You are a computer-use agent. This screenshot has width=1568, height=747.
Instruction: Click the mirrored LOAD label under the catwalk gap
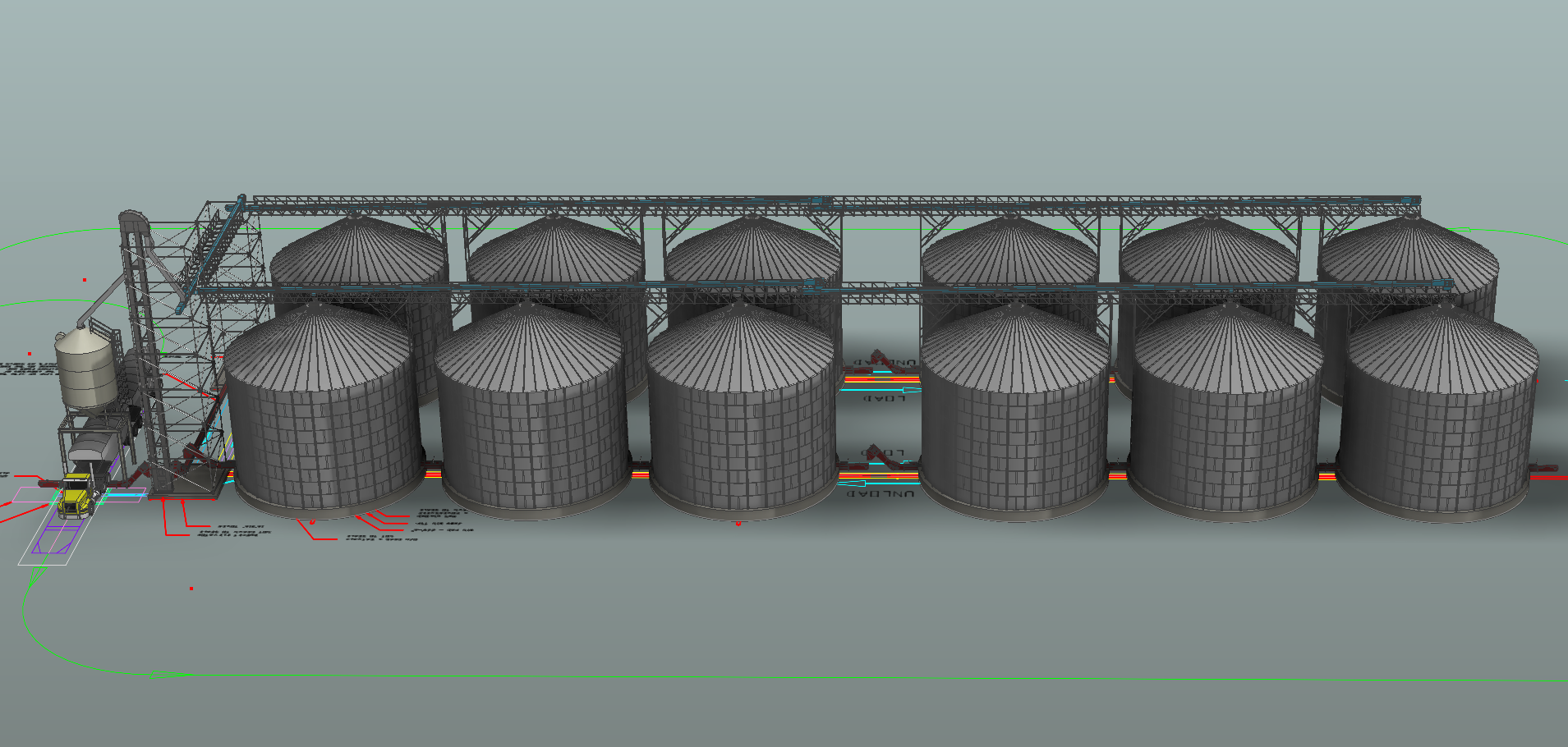click(x=884, y=399)
